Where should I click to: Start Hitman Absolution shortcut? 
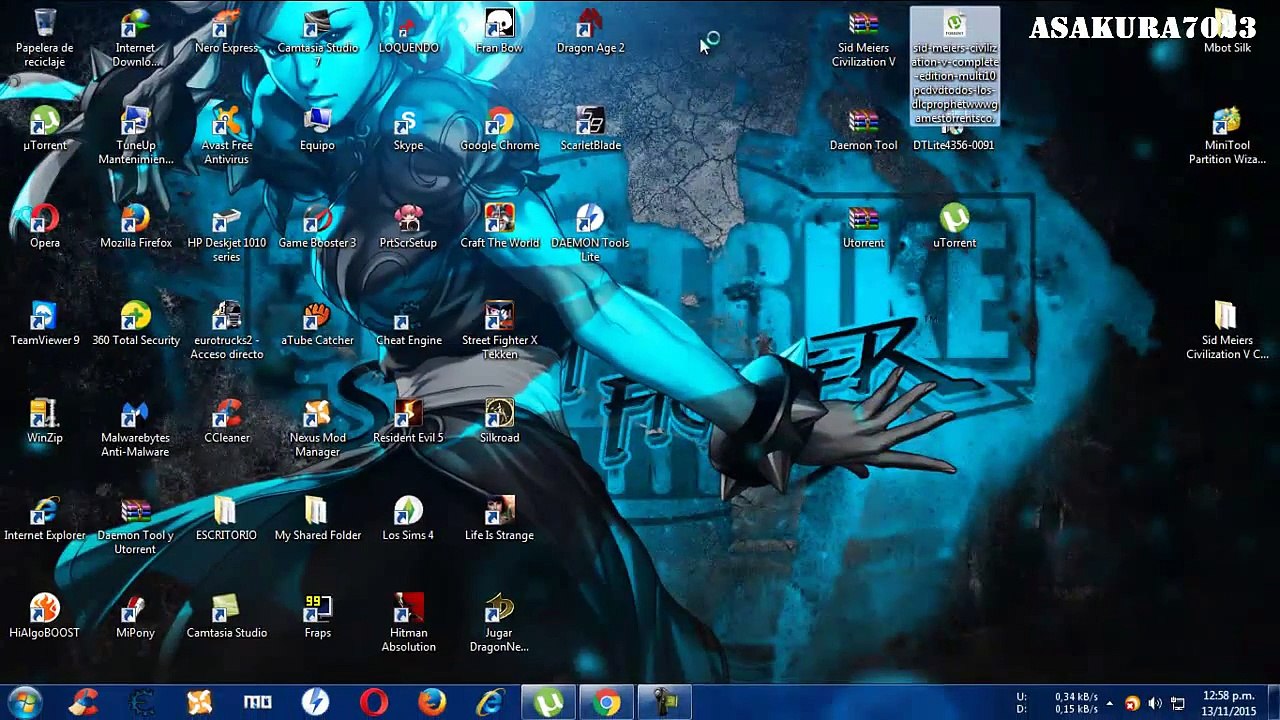[408, 622]
